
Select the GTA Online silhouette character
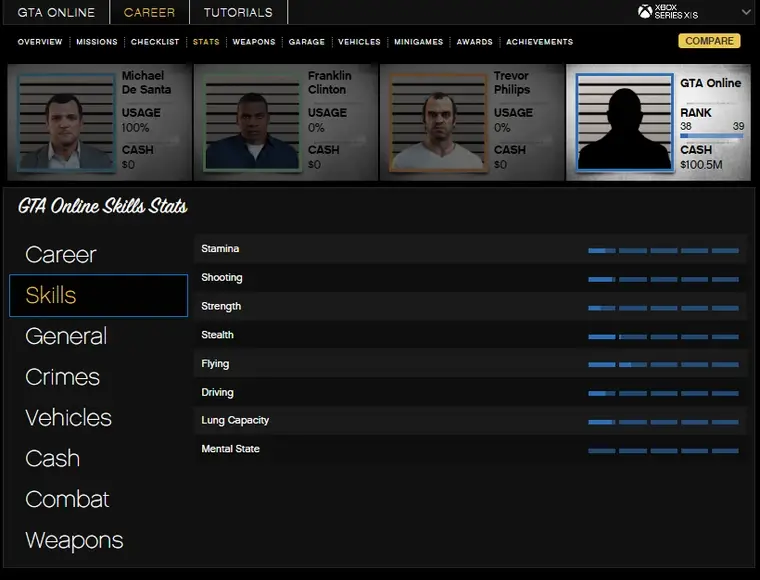pyautogui.click(x=622, y=122)
